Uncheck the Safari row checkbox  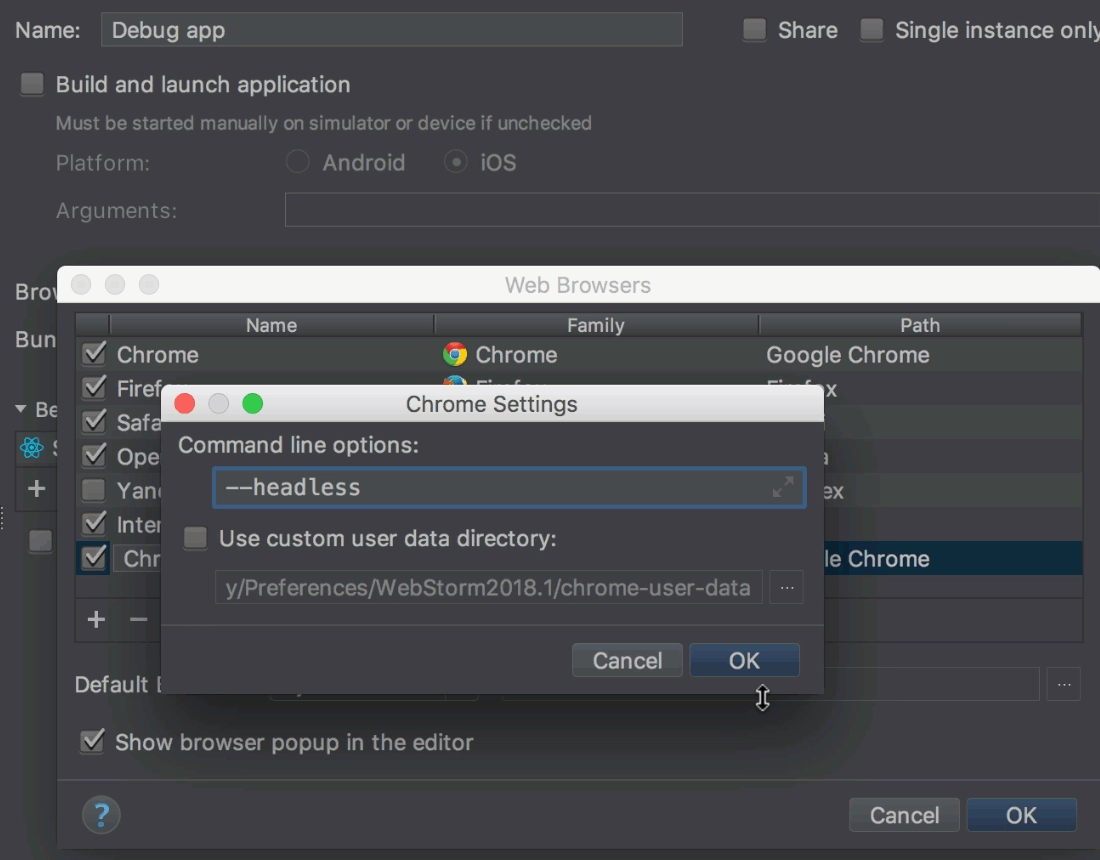tap(93, 422)
